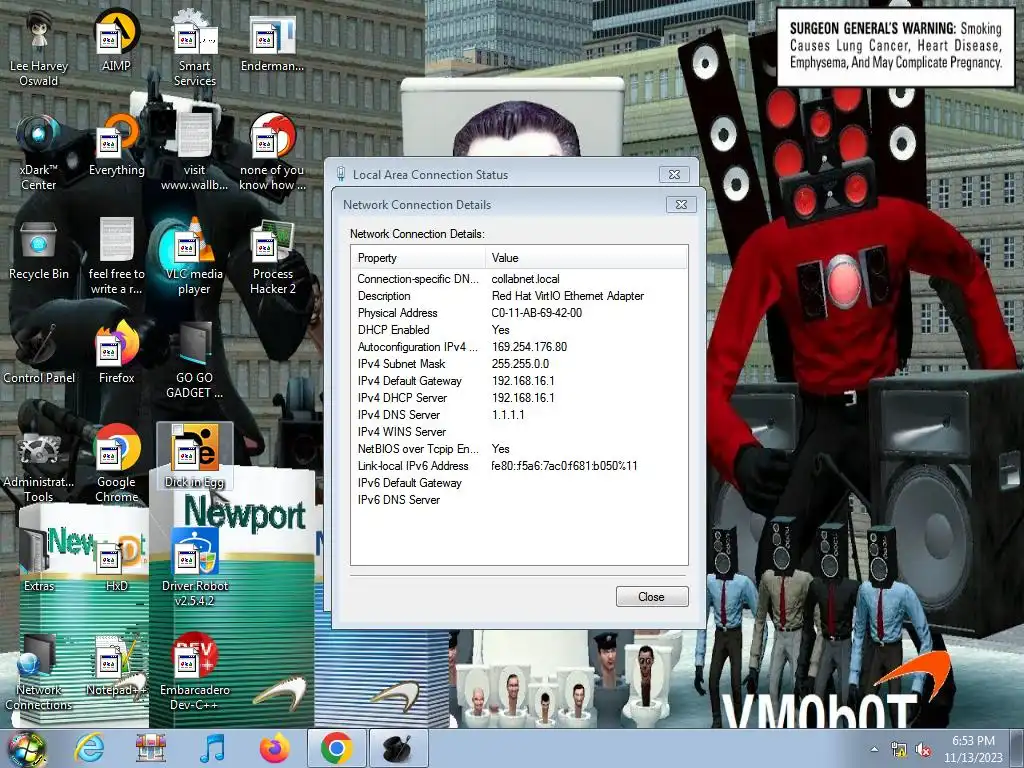Click the taskbar clock showing 6:53 PM
The width and height of the screenshot is (1024, 768).
pyautogui.click(x=973, y=749)
